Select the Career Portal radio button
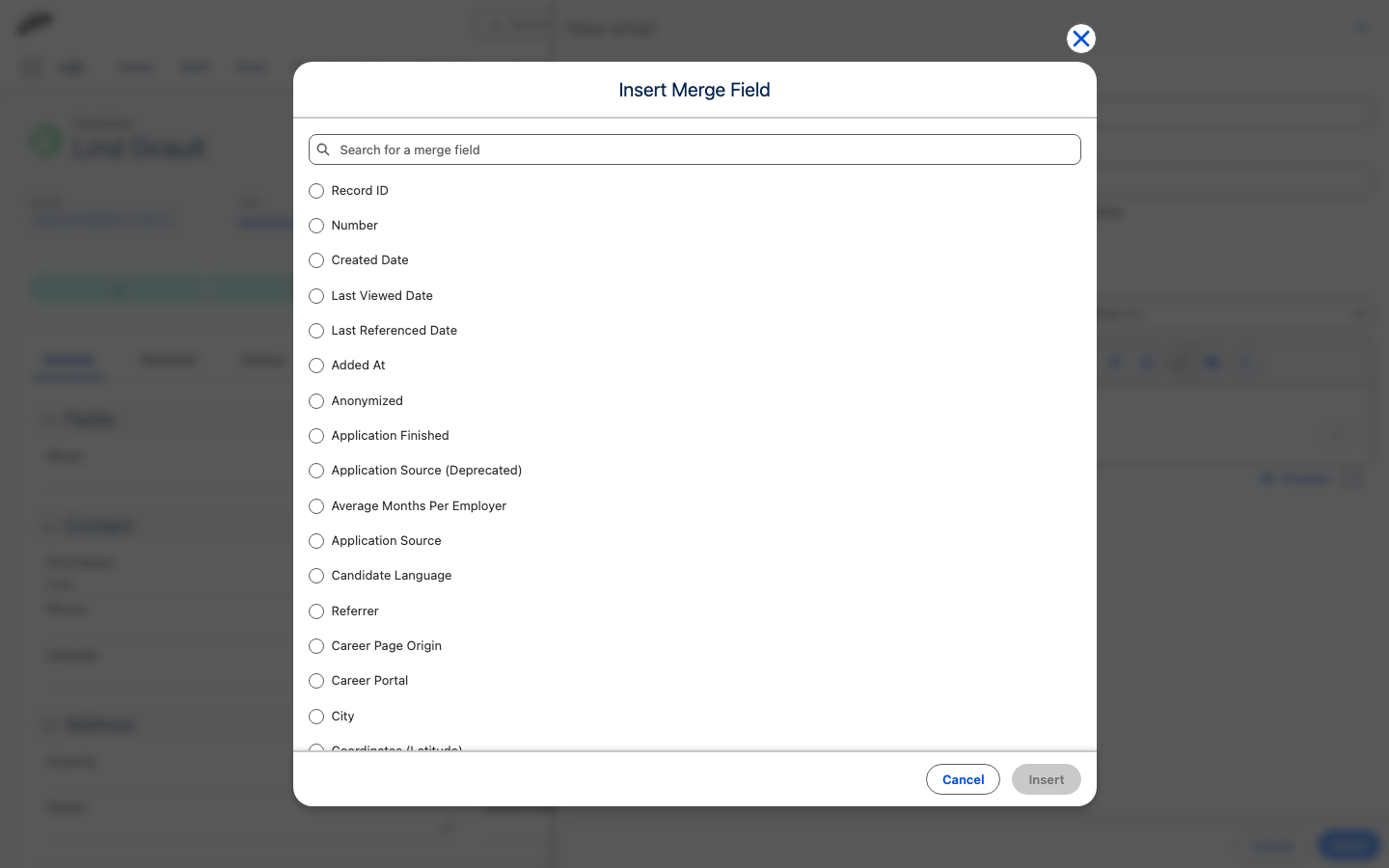Viewport: 1389px width, 868px height. (x=316, y=681)
